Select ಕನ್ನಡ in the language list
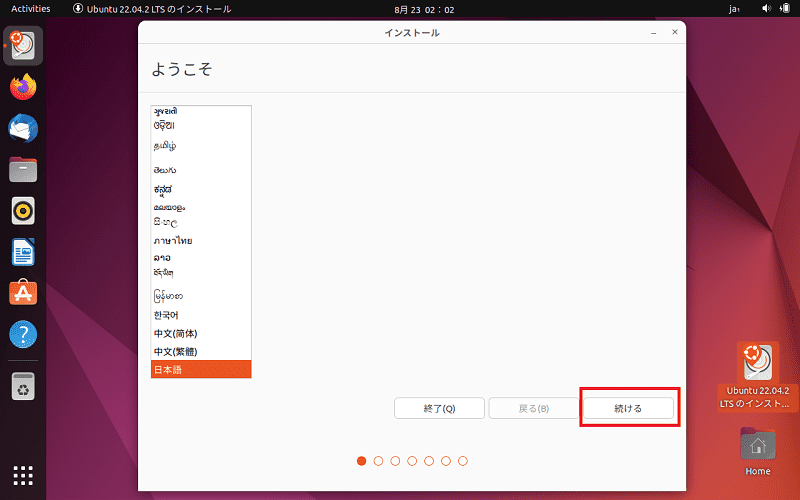This screenshot has width=800, height=500. pyautogui.click(x=201, y=189)
